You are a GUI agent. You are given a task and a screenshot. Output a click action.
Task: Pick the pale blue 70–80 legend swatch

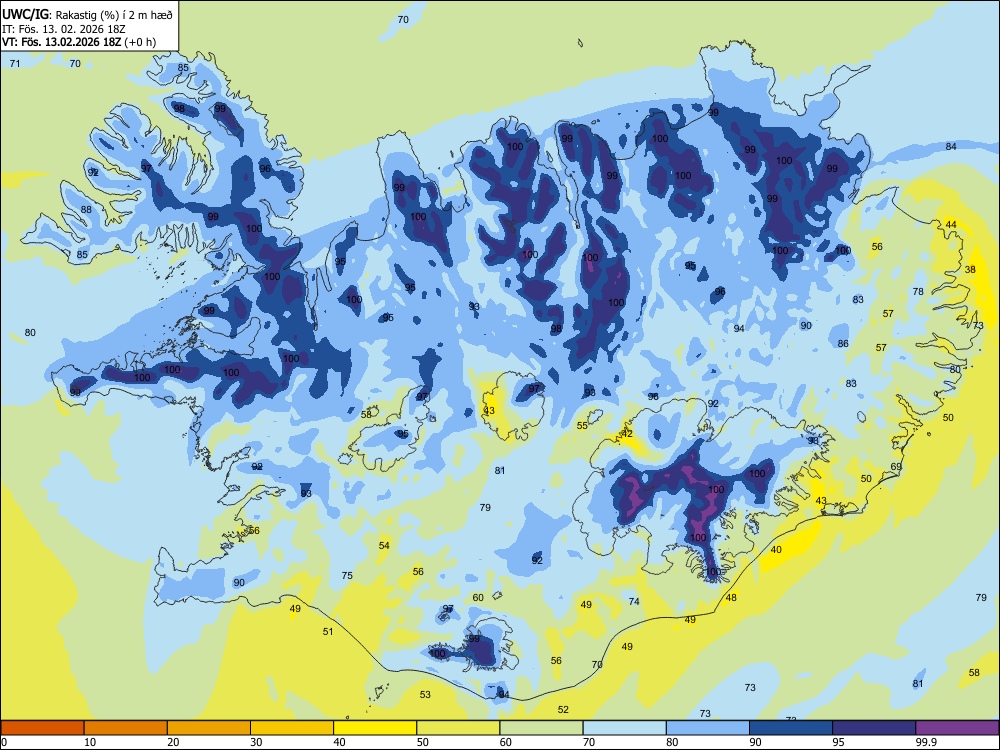coord(624,728)
